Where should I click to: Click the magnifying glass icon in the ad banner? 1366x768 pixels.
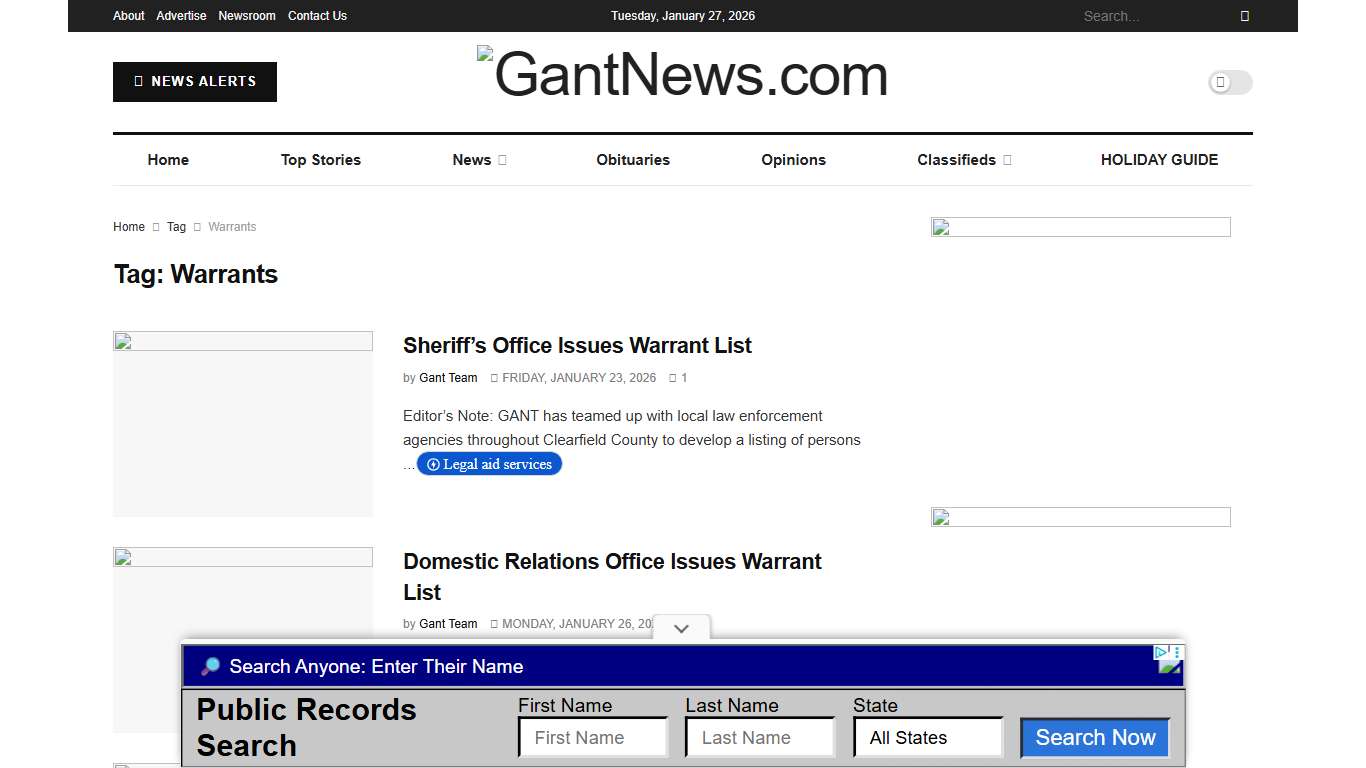[210, 666]
